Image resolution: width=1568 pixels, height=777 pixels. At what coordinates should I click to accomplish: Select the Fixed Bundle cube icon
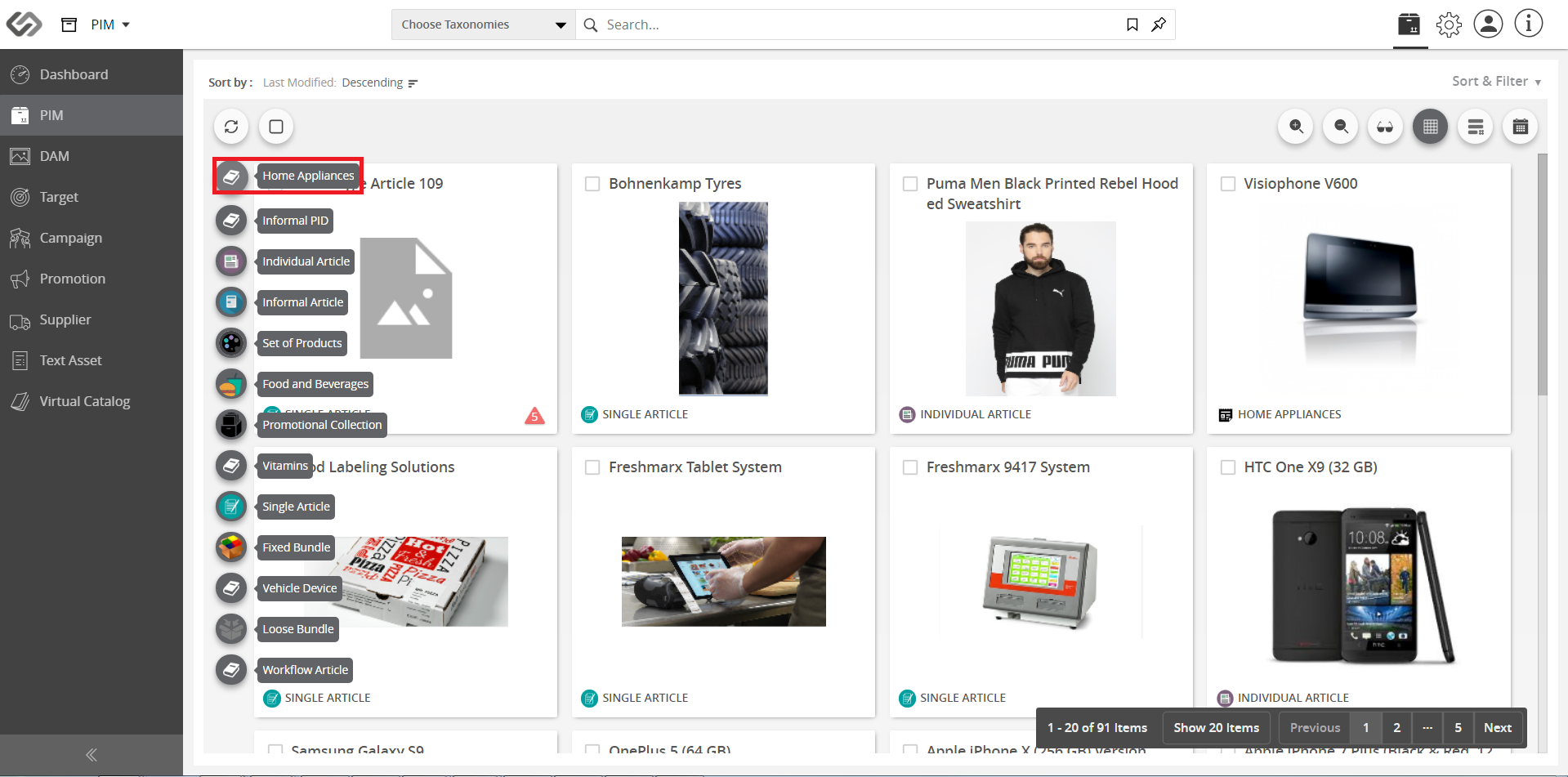[231, 547]
